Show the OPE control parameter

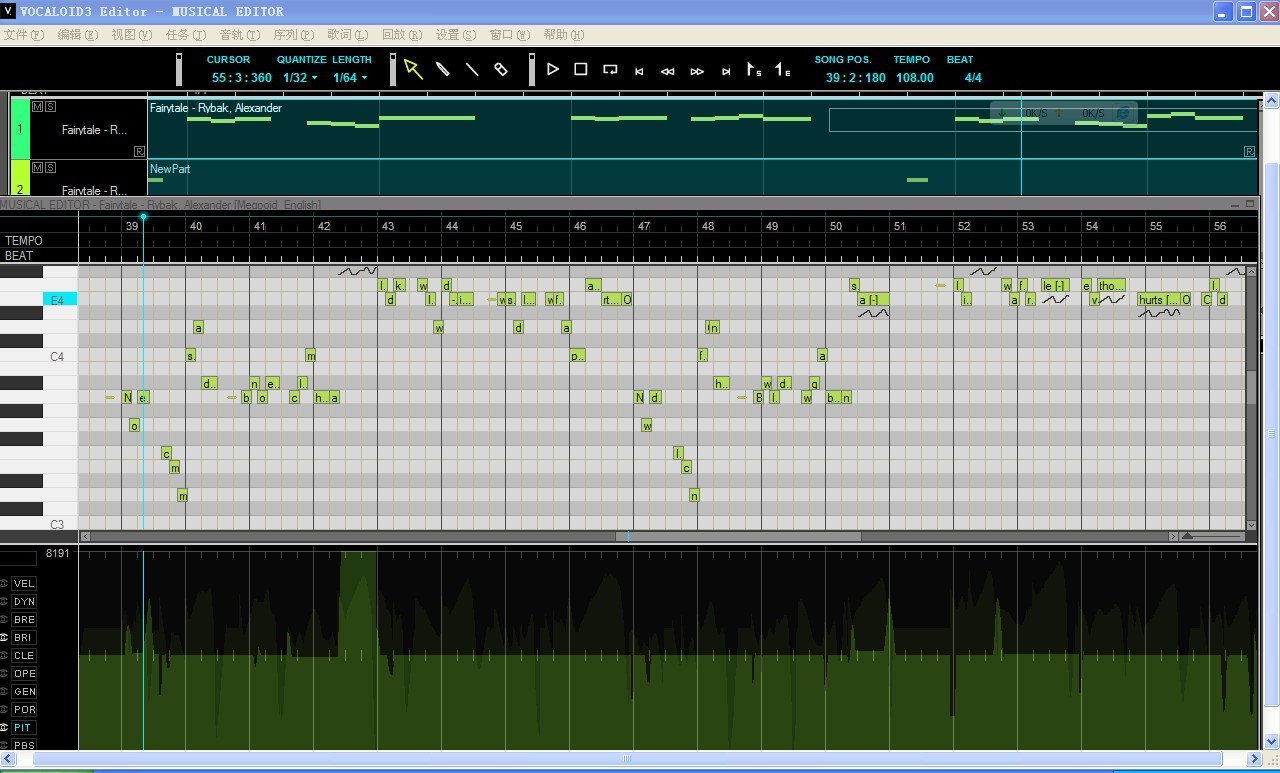(x=24, y=674)
